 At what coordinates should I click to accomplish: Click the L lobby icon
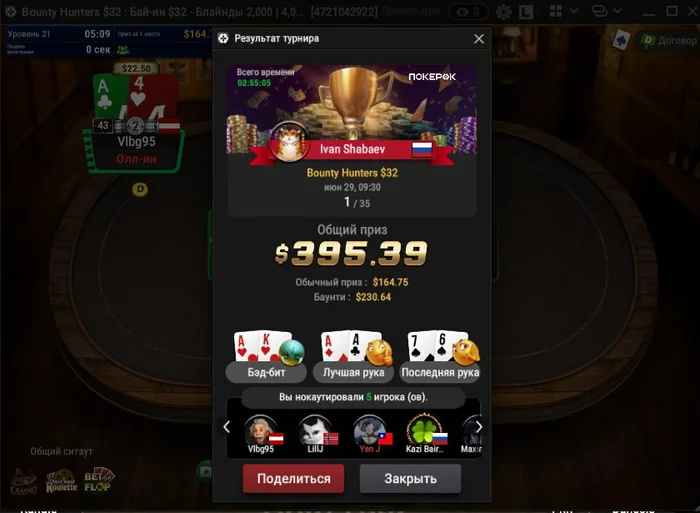[x=526, y=12]
